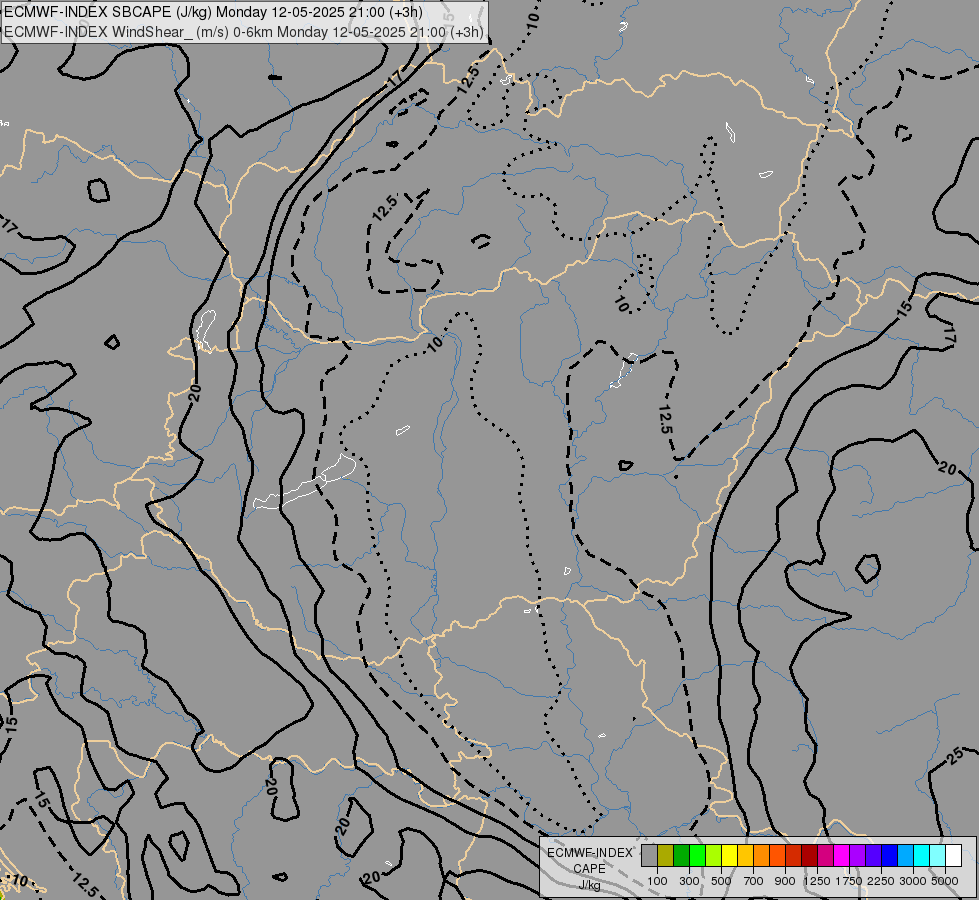Click the 3000 legend value
The image size is (979, 900).
pos(913,881)
